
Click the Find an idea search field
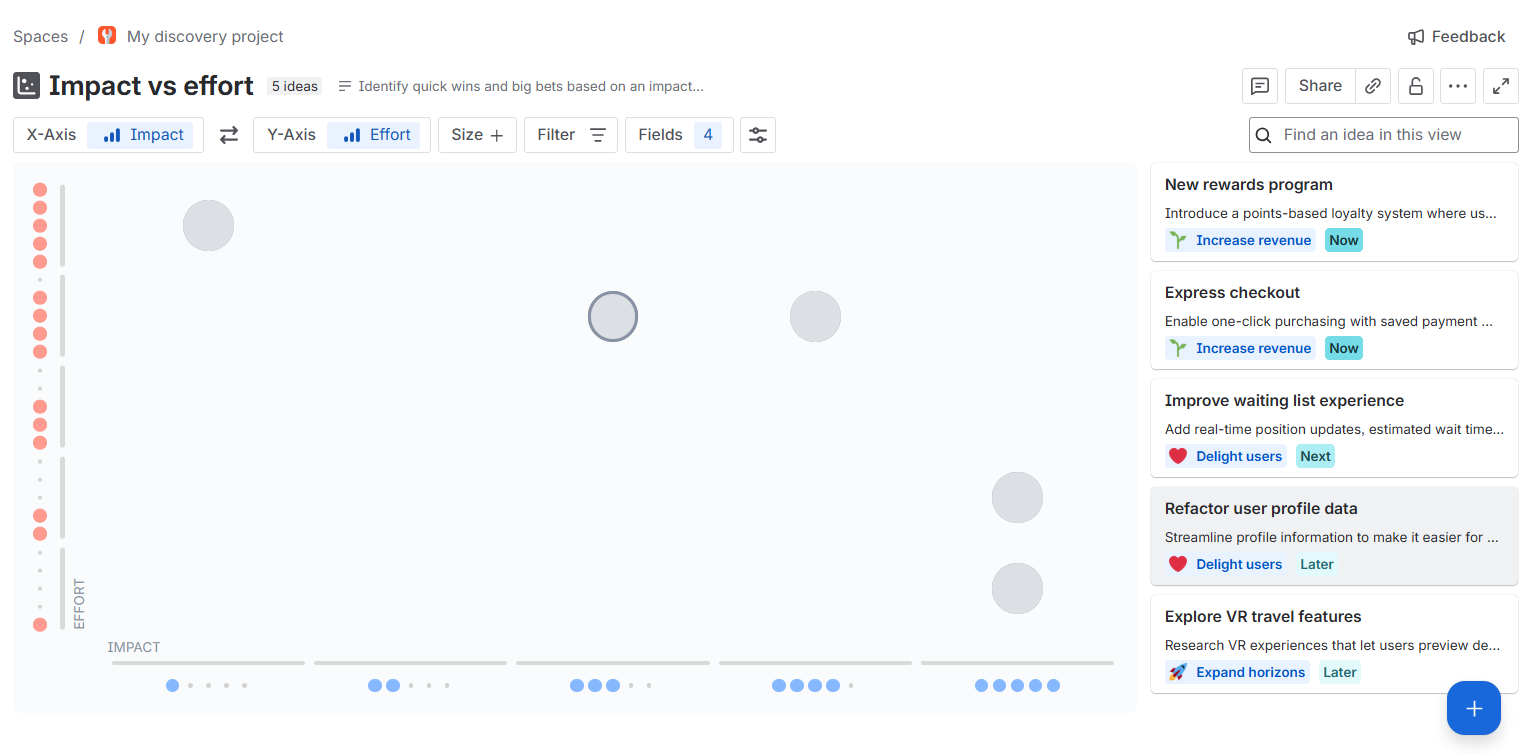pos(1383,134)
